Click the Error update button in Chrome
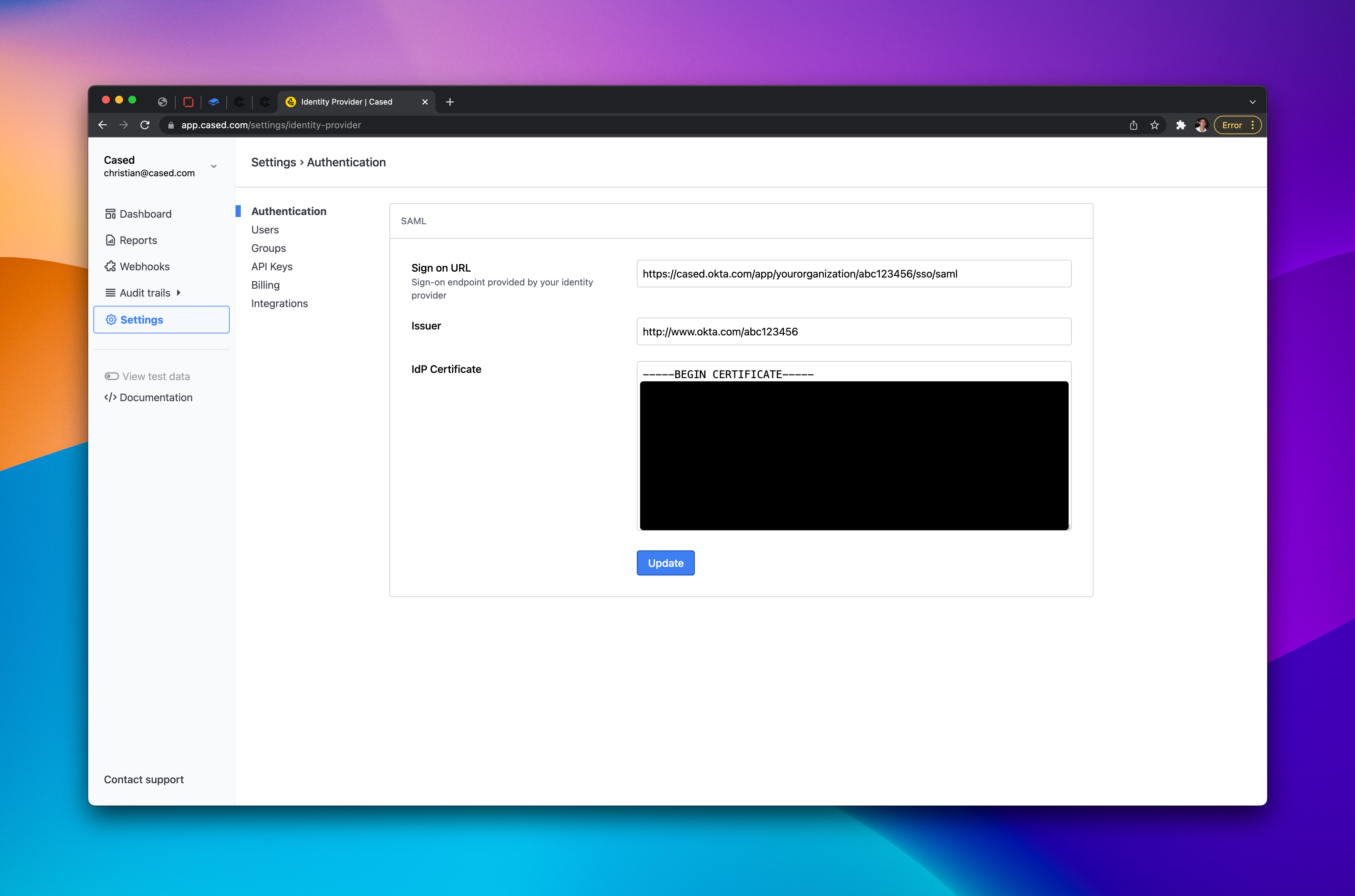 click(x=1232, y=125)
